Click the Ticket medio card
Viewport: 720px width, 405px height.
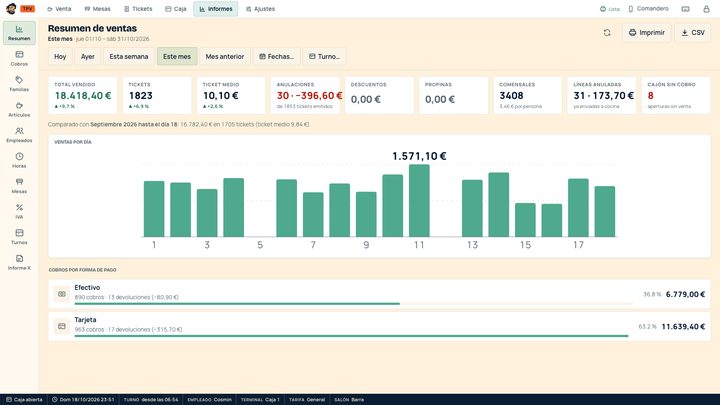[231, 95]
